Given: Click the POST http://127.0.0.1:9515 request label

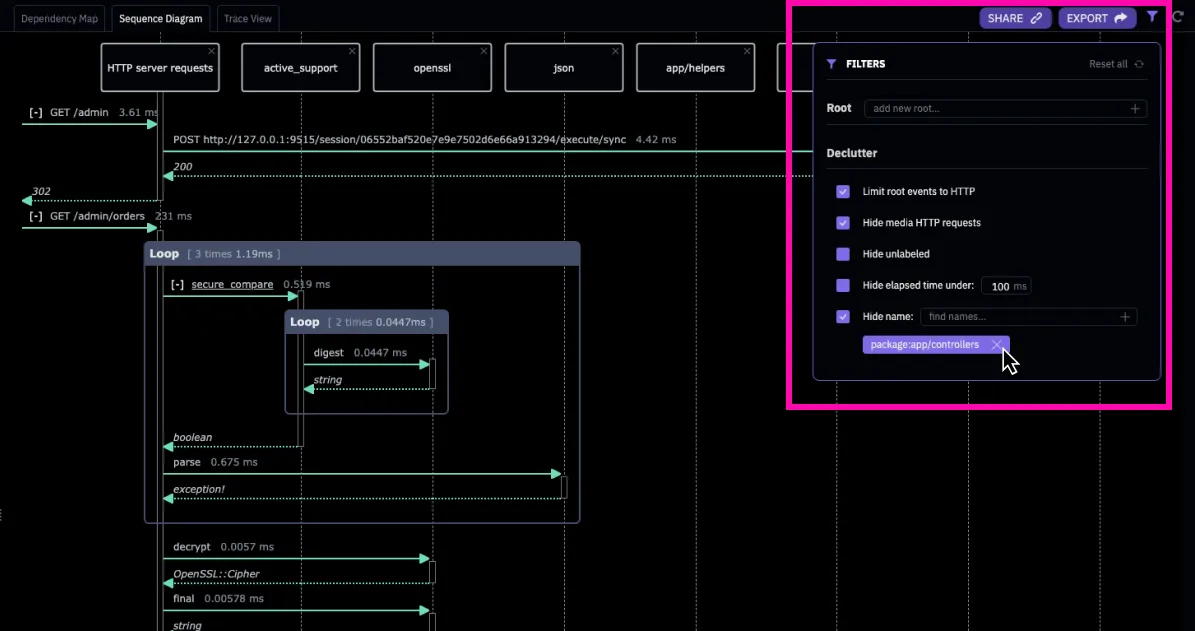Looking at the screenshot, I should (x=399, y=139).
